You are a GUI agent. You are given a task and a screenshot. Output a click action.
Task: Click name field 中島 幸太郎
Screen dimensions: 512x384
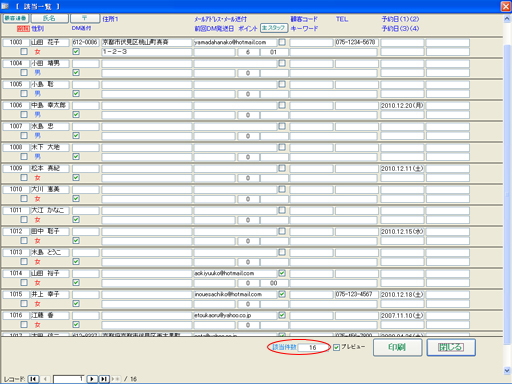[50, 105]
